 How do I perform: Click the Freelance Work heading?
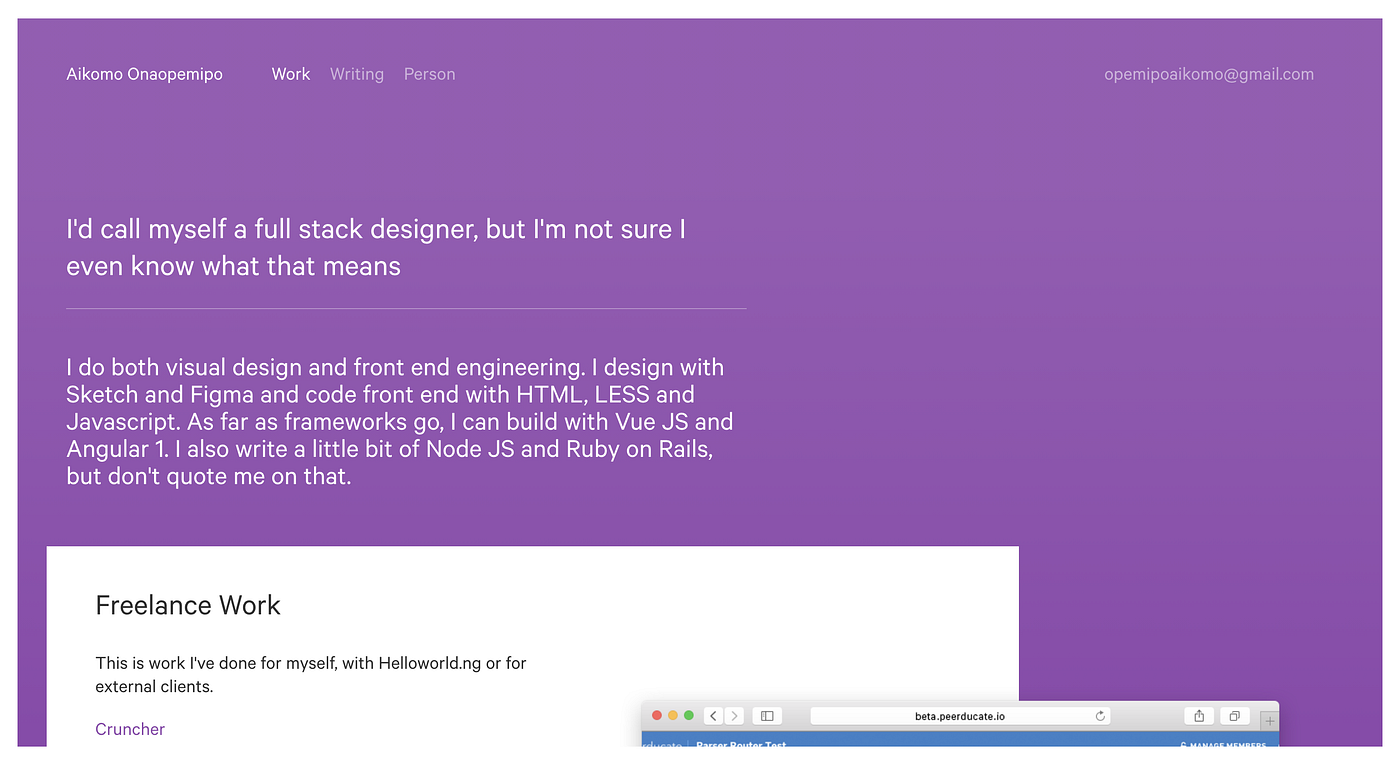188,605
